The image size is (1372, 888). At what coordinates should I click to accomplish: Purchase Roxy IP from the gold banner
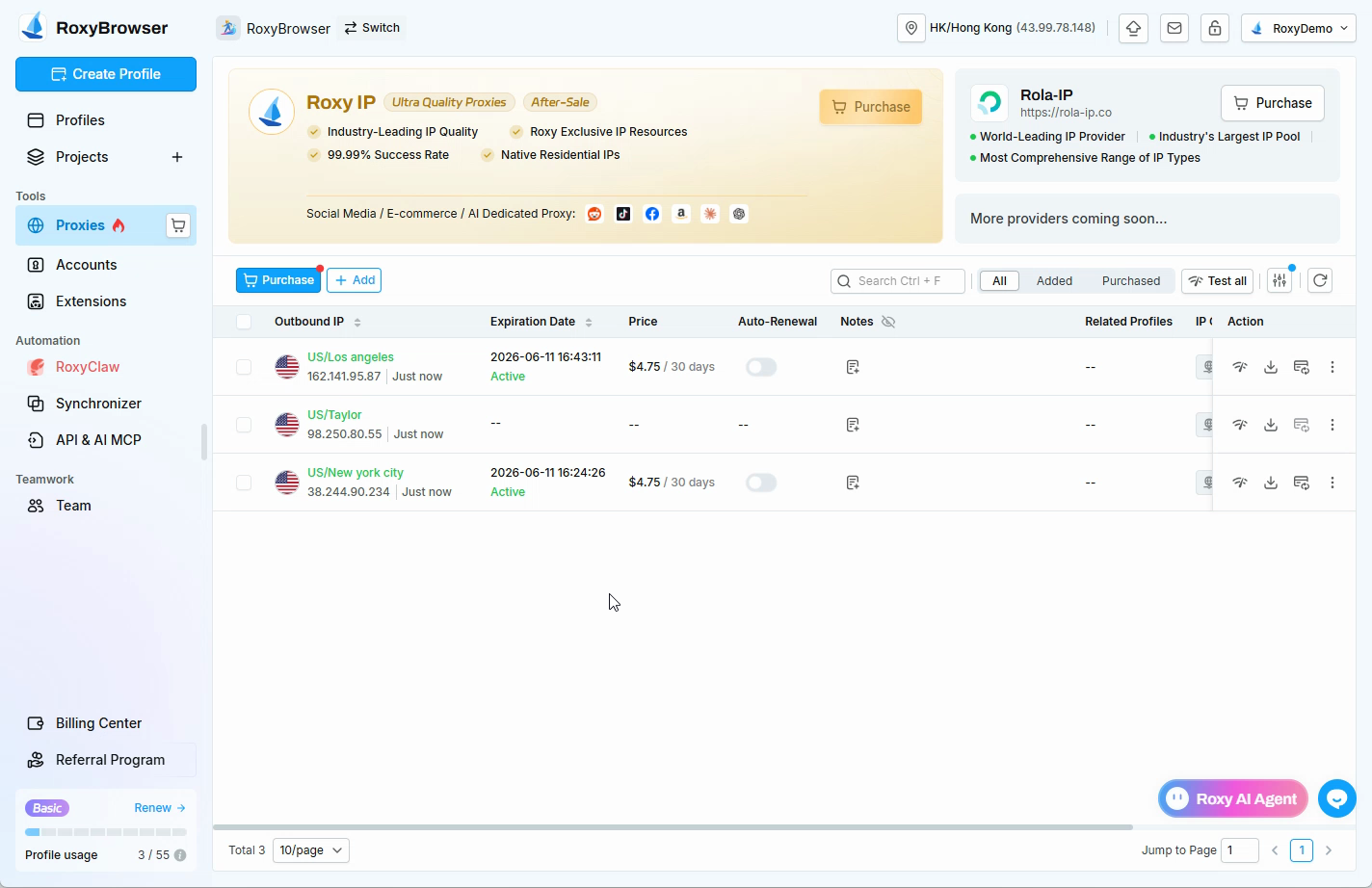pyautogui.click(x=871, y=107)
